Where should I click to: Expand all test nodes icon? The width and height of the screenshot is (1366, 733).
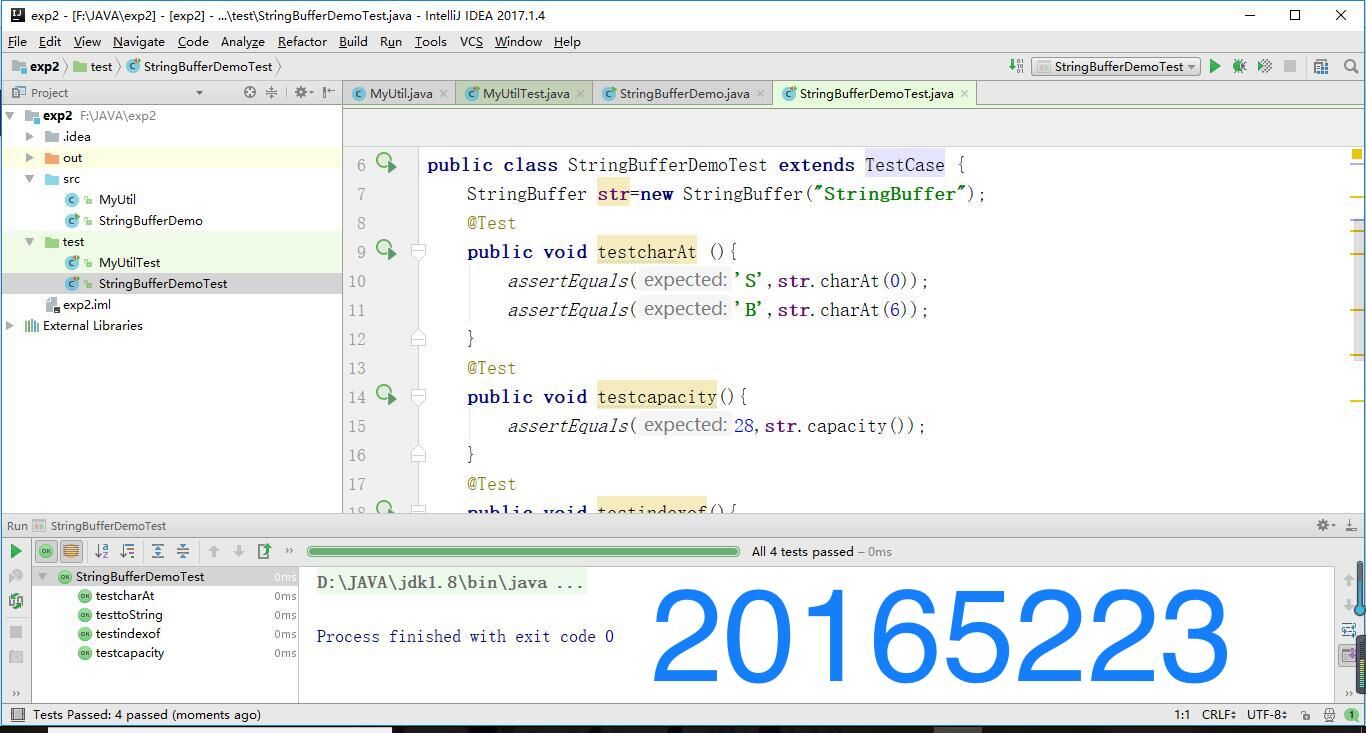157,551
